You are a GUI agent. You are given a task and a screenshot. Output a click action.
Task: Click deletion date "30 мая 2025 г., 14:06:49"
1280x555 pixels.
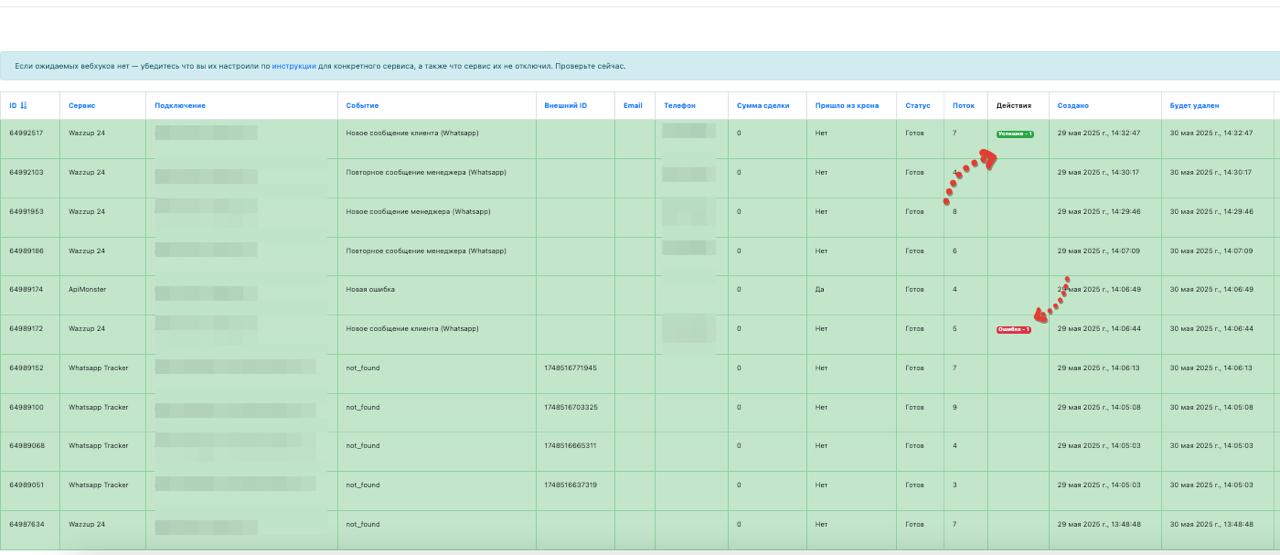pyautogui.click(x=1211, y=289)
